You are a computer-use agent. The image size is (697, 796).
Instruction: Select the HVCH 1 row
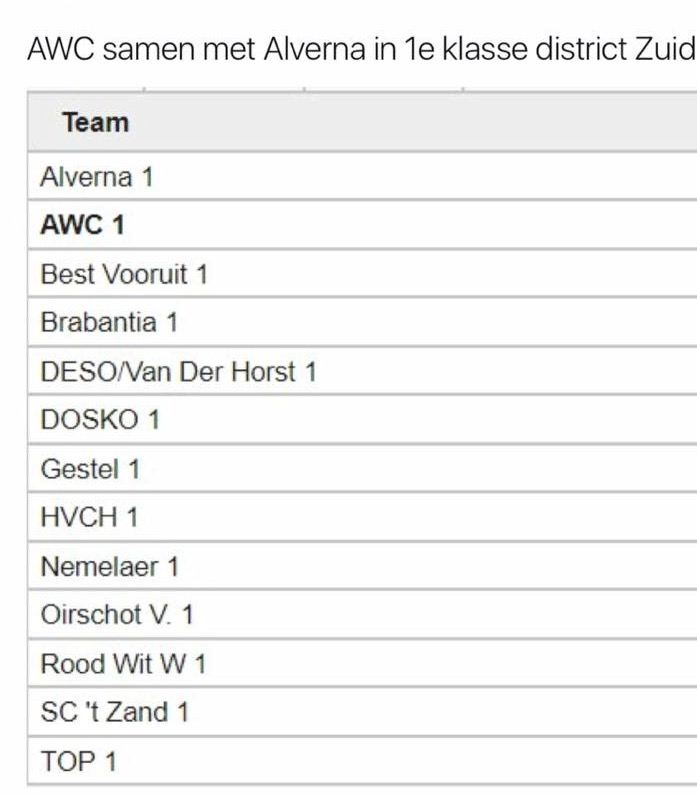coord(89,517)
